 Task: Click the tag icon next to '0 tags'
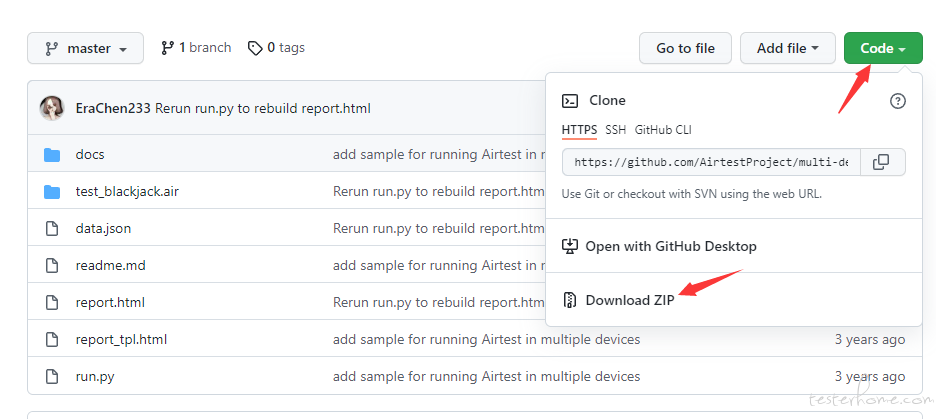(x=255, y=48)
